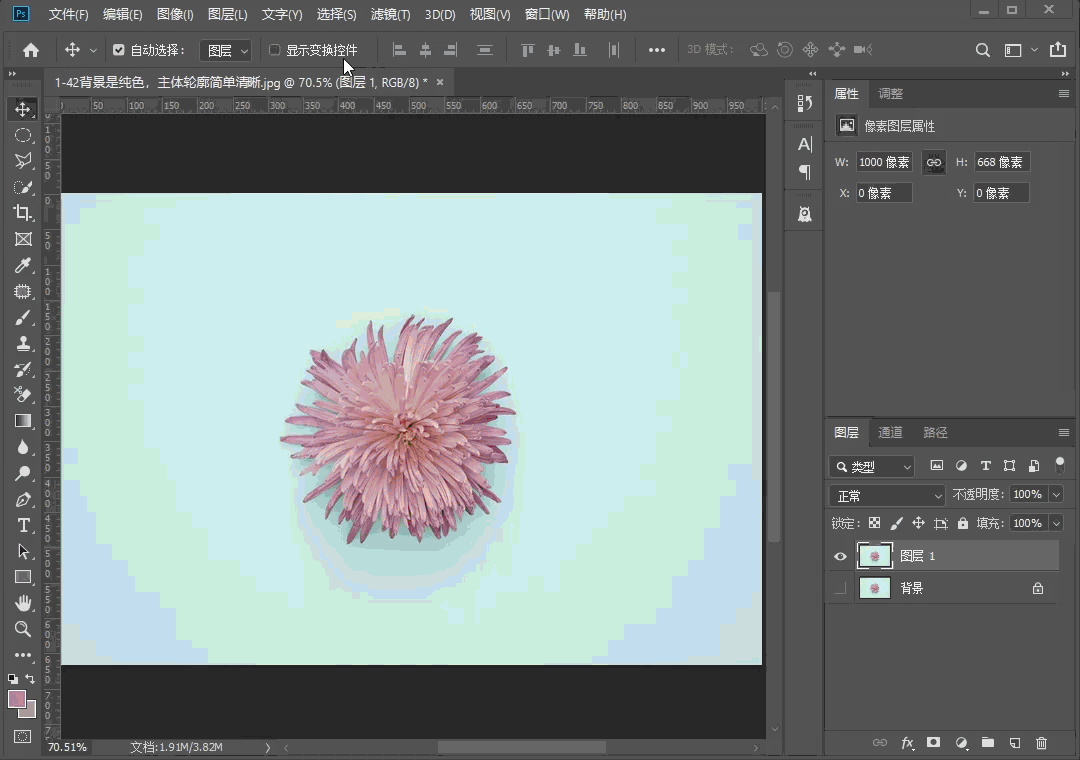
Task: Enable the 显示变换控件 checkbox
Action: 274,50
